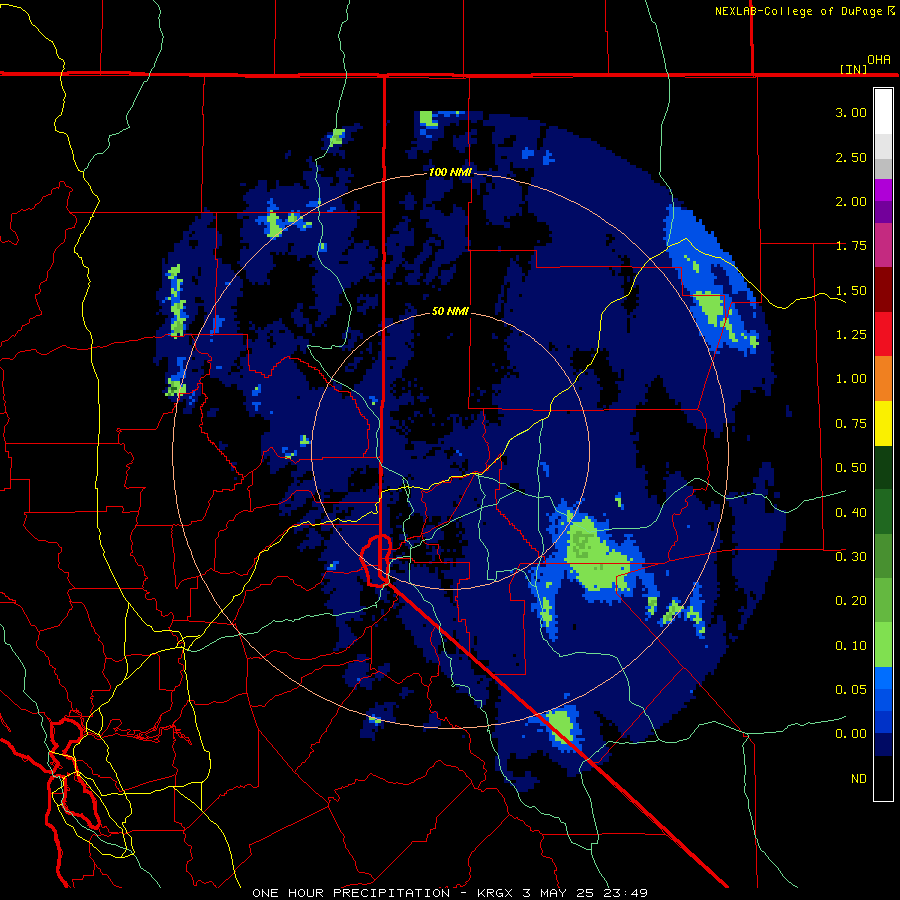Click the 2.50 legend value
Screen dimensions: 900x900
click(x=851, y=157)
